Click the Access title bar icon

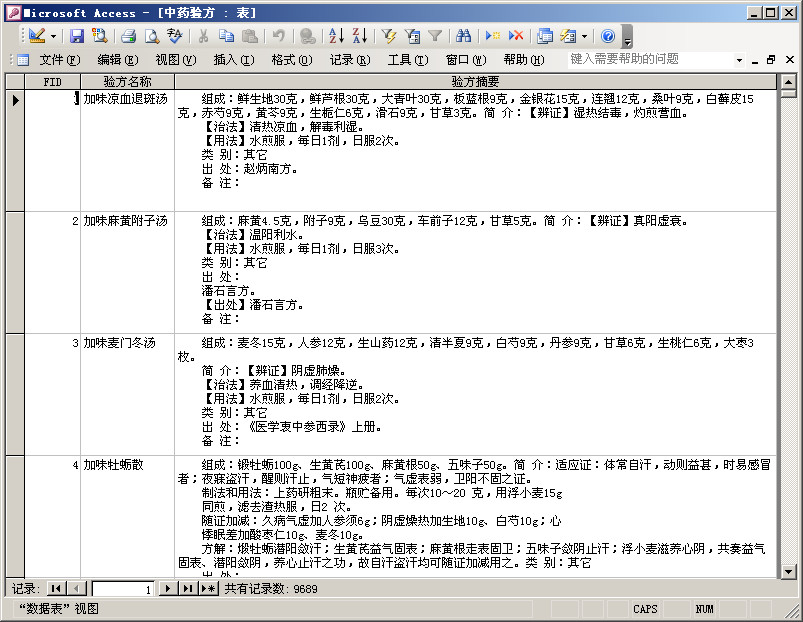point(14,13)
